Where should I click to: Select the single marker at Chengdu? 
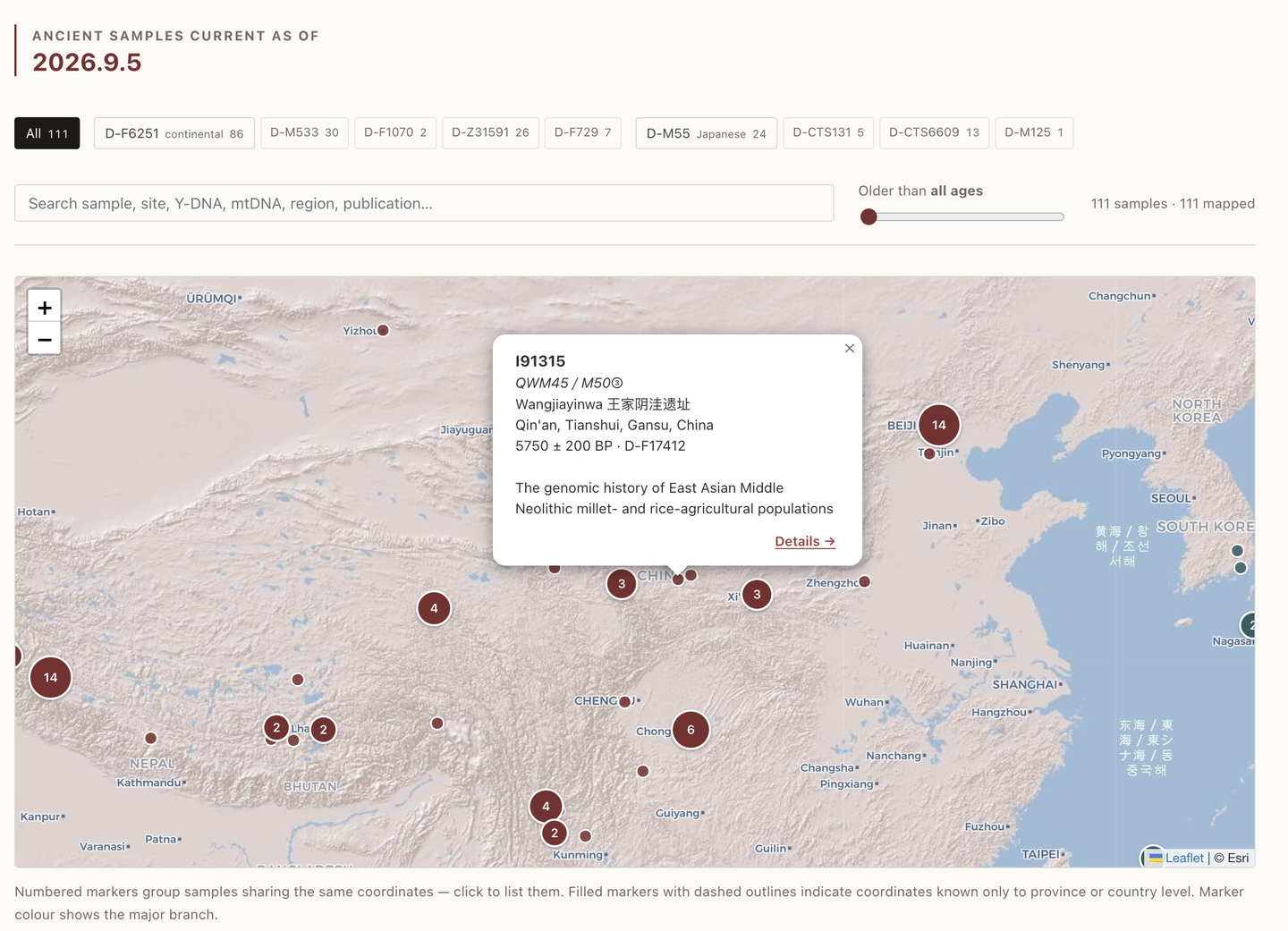pos(625,702)
